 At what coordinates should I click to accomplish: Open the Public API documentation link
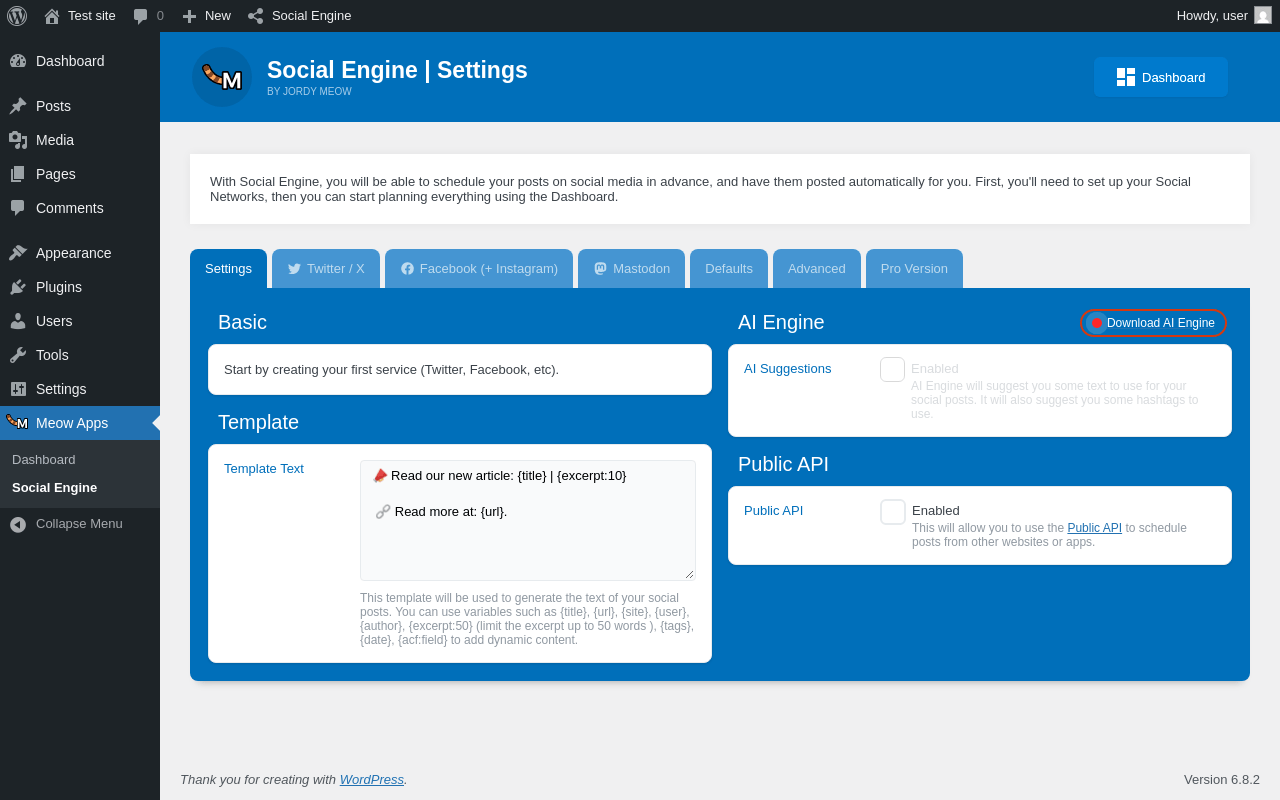tap(1094, 528)
